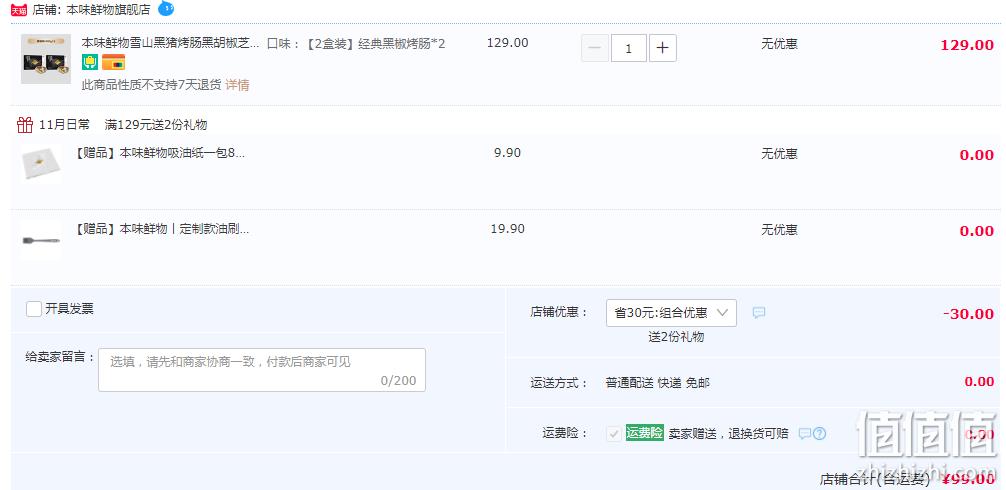Viewport: 1006px width, 490px height.
Task: Click the 11月日常 promotion label
Action: click(64, 124)
